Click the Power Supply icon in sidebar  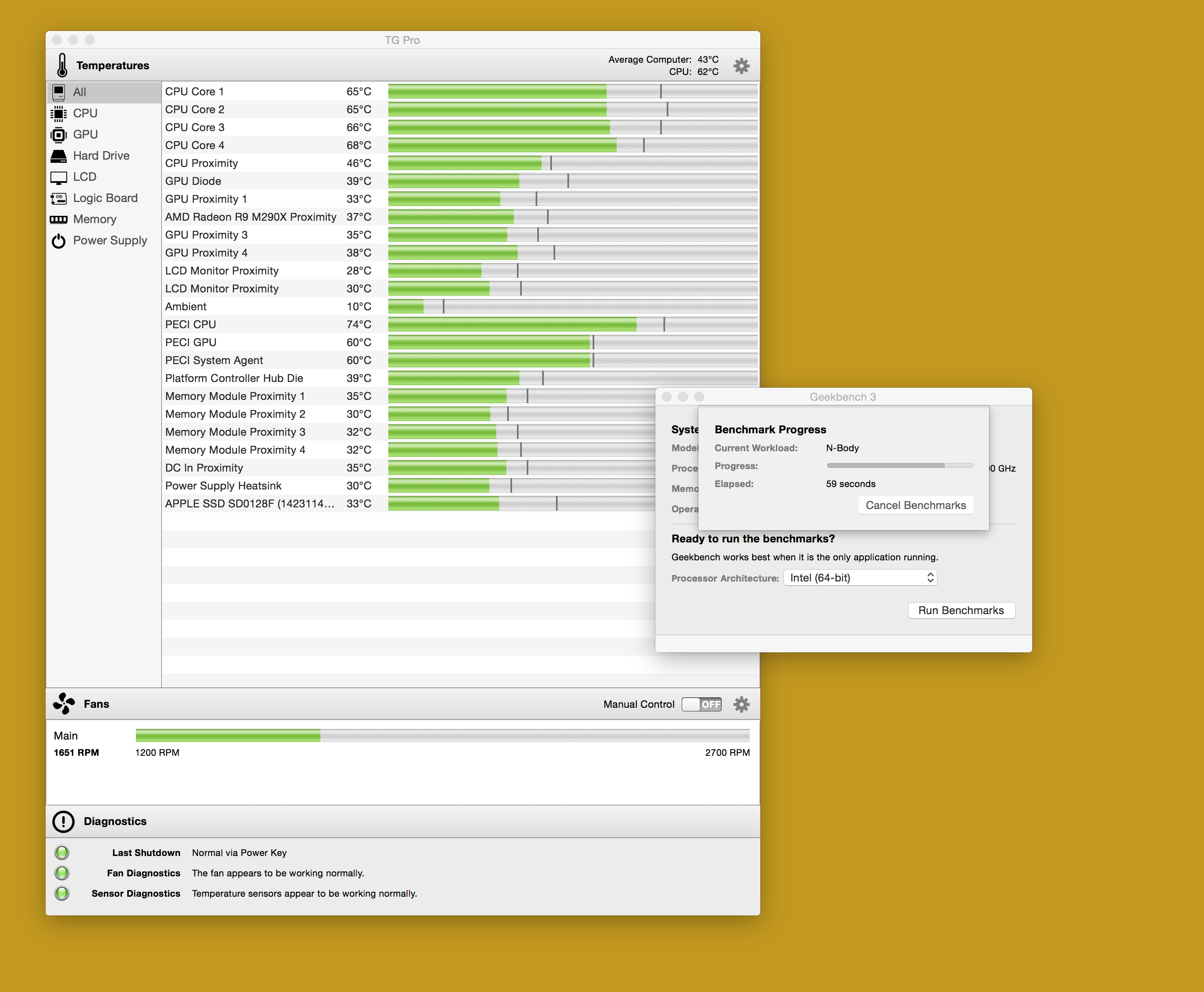58,241
